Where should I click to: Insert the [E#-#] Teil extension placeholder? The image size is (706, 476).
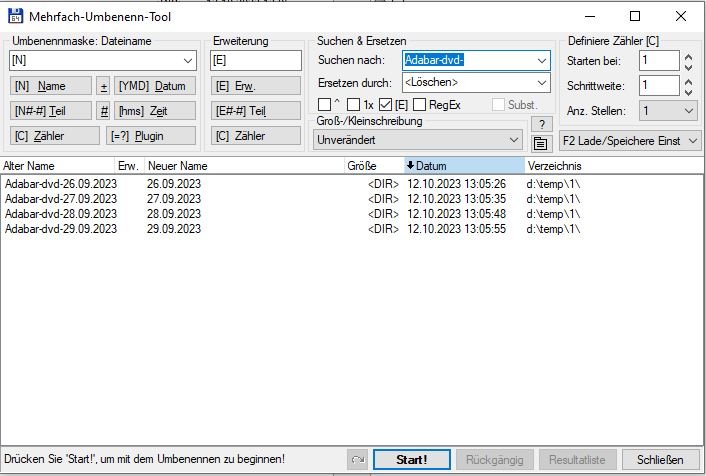(256, 111)
